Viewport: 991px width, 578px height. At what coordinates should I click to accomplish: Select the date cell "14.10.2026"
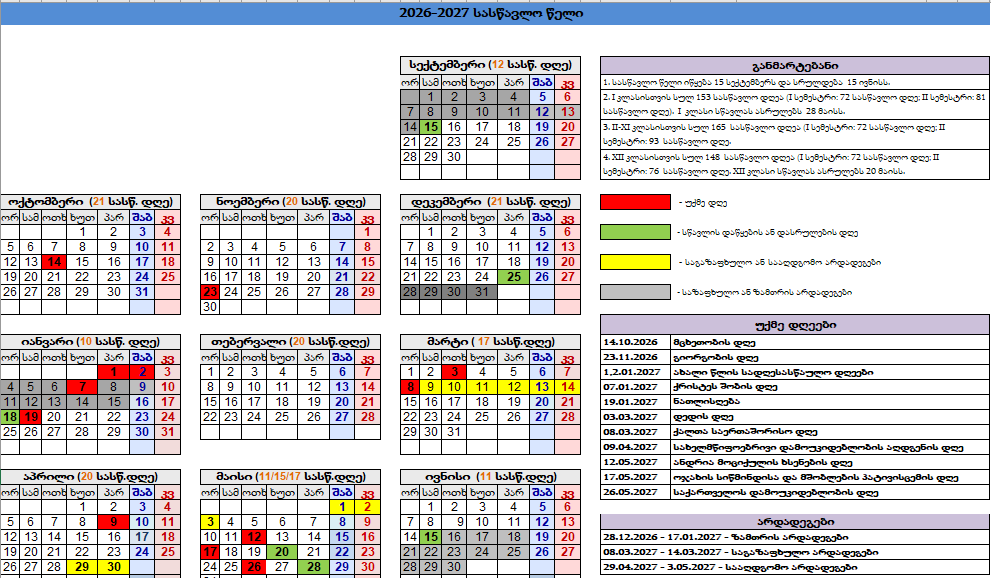click(635, 342)
